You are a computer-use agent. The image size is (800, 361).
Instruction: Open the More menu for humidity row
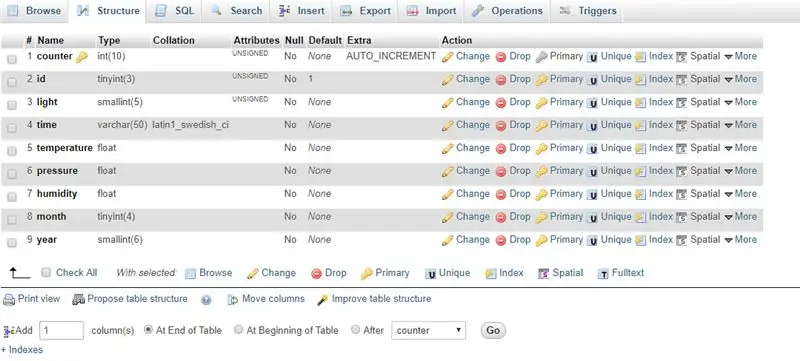(x=740, y=194)
